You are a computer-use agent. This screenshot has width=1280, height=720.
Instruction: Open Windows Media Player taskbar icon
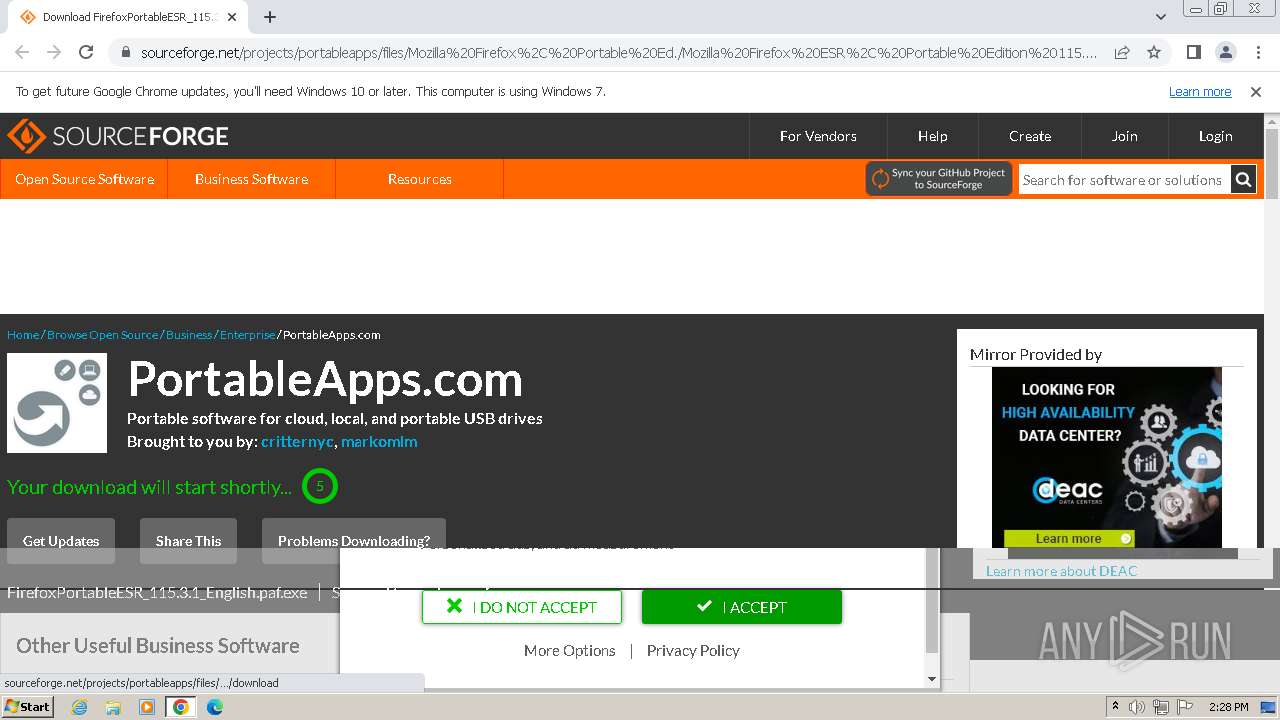point(147,707)
